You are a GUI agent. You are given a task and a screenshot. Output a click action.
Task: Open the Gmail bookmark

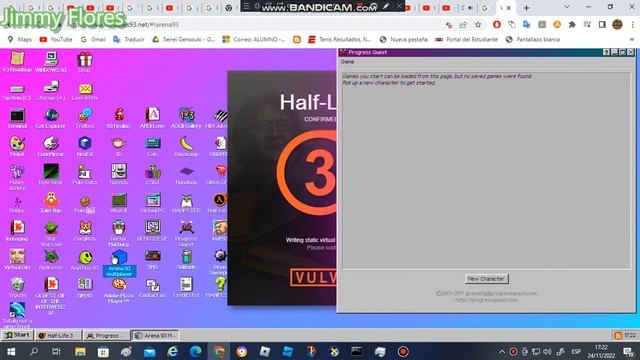[x=93, y=40]
